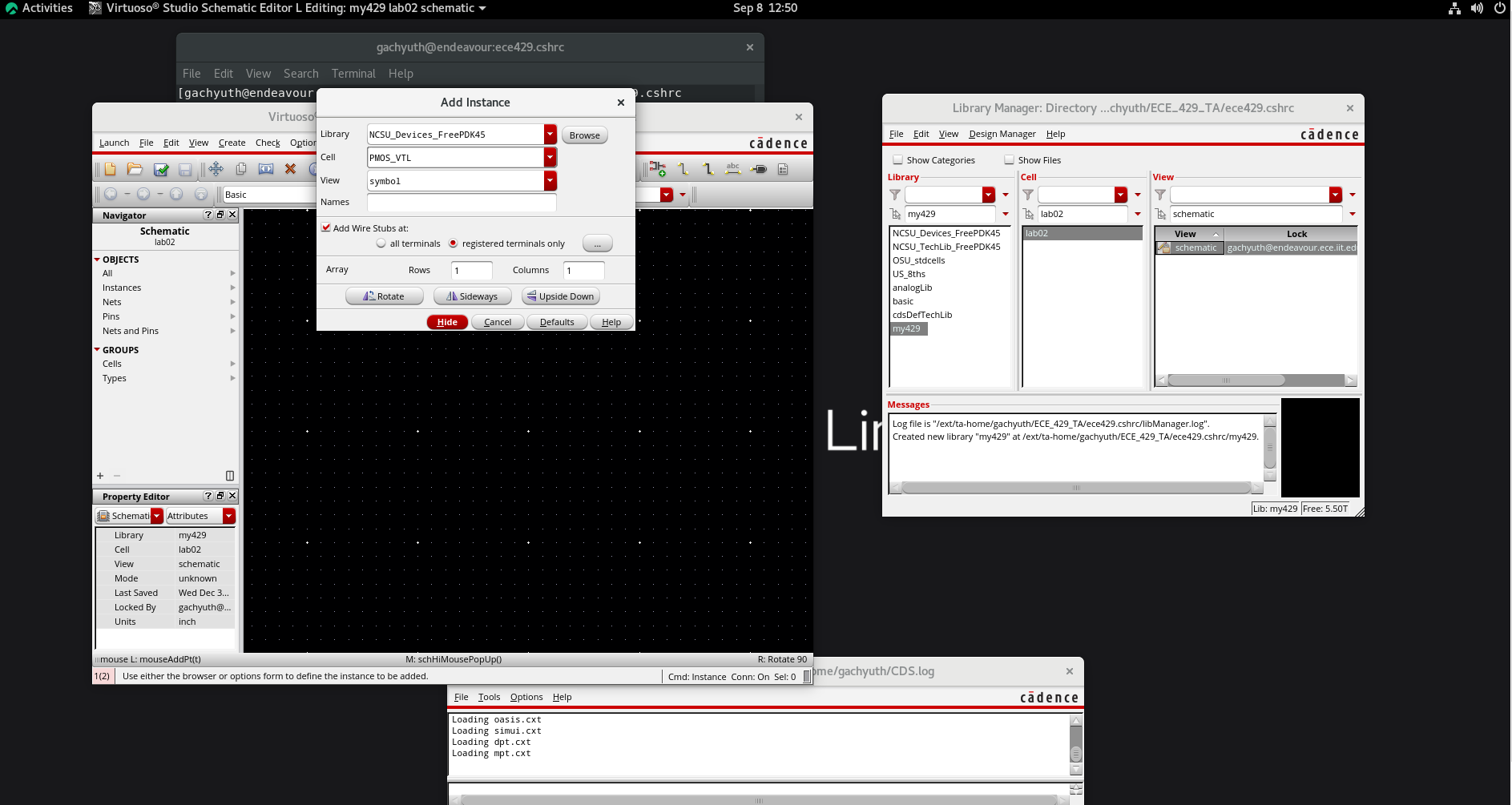Enable the Show Categories checkbox
1512x805 pixels.
898,160
